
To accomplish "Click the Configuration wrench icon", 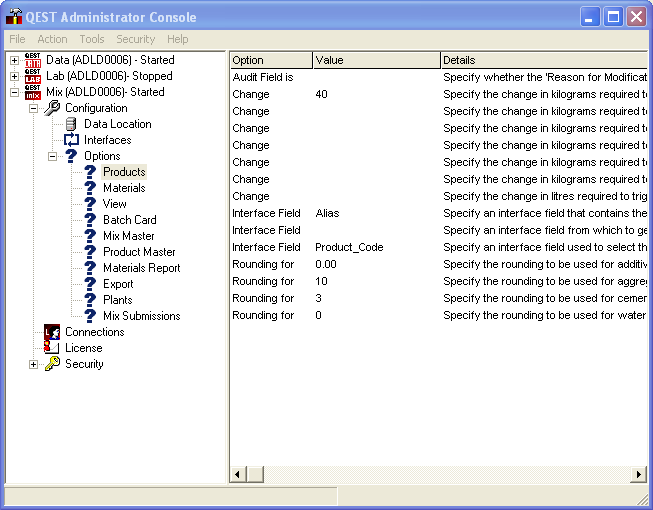I will [x=52, y=108].
